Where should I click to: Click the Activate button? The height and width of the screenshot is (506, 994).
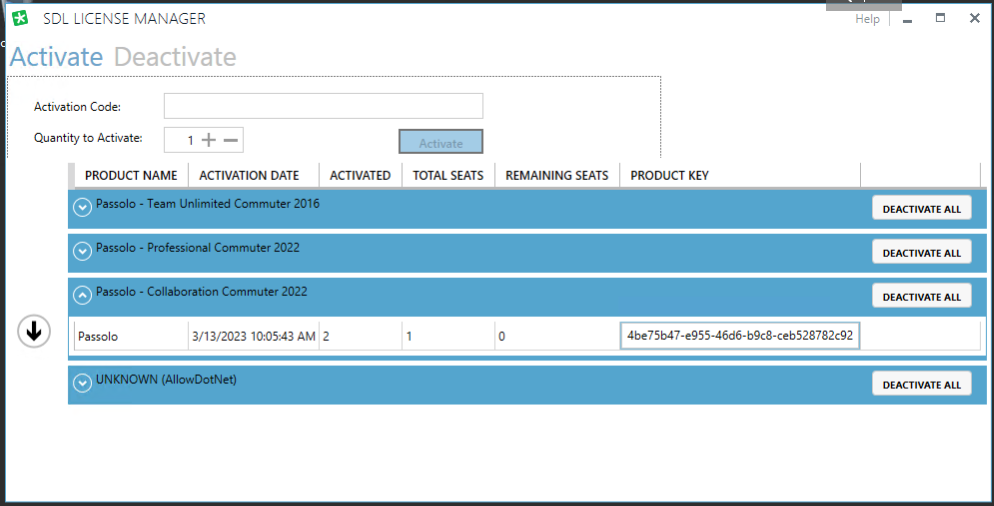tap(441, 141)
